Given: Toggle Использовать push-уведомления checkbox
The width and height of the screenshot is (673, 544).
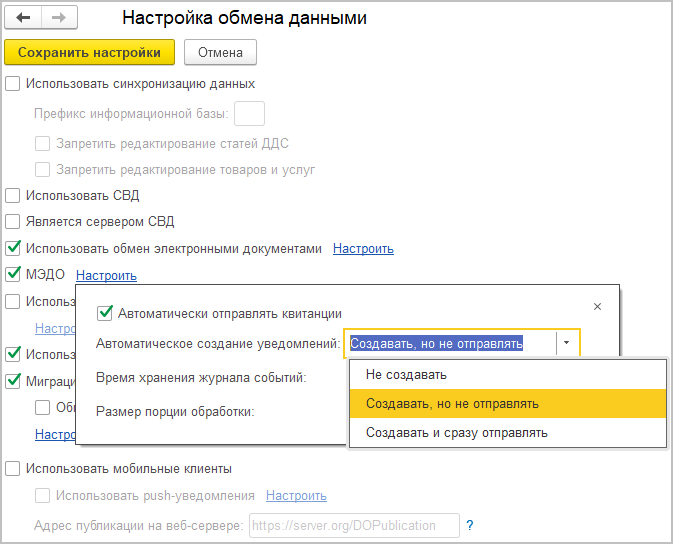Looking at the screenshot, I should pos(42,495).
